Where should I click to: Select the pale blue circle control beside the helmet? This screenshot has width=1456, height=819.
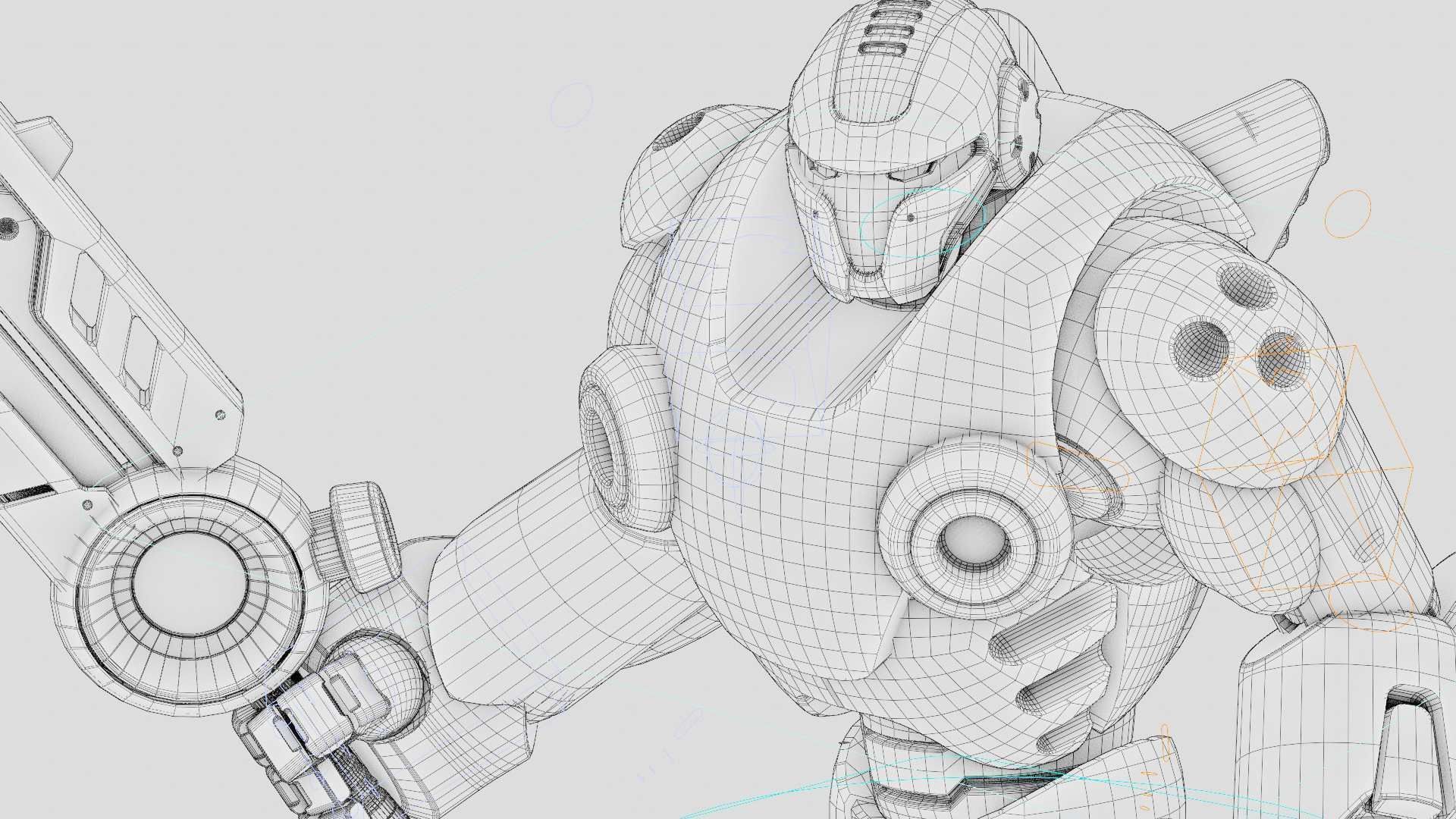click(x=570, y=105)
